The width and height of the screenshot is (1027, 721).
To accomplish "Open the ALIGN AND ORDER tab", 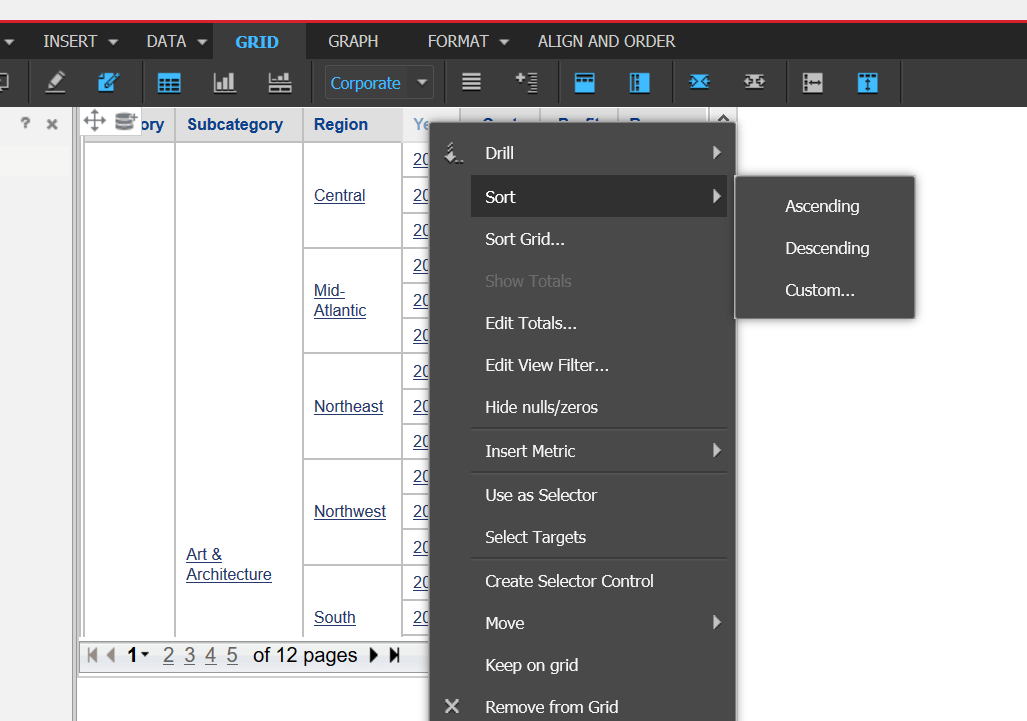I will tap(607, 41).
